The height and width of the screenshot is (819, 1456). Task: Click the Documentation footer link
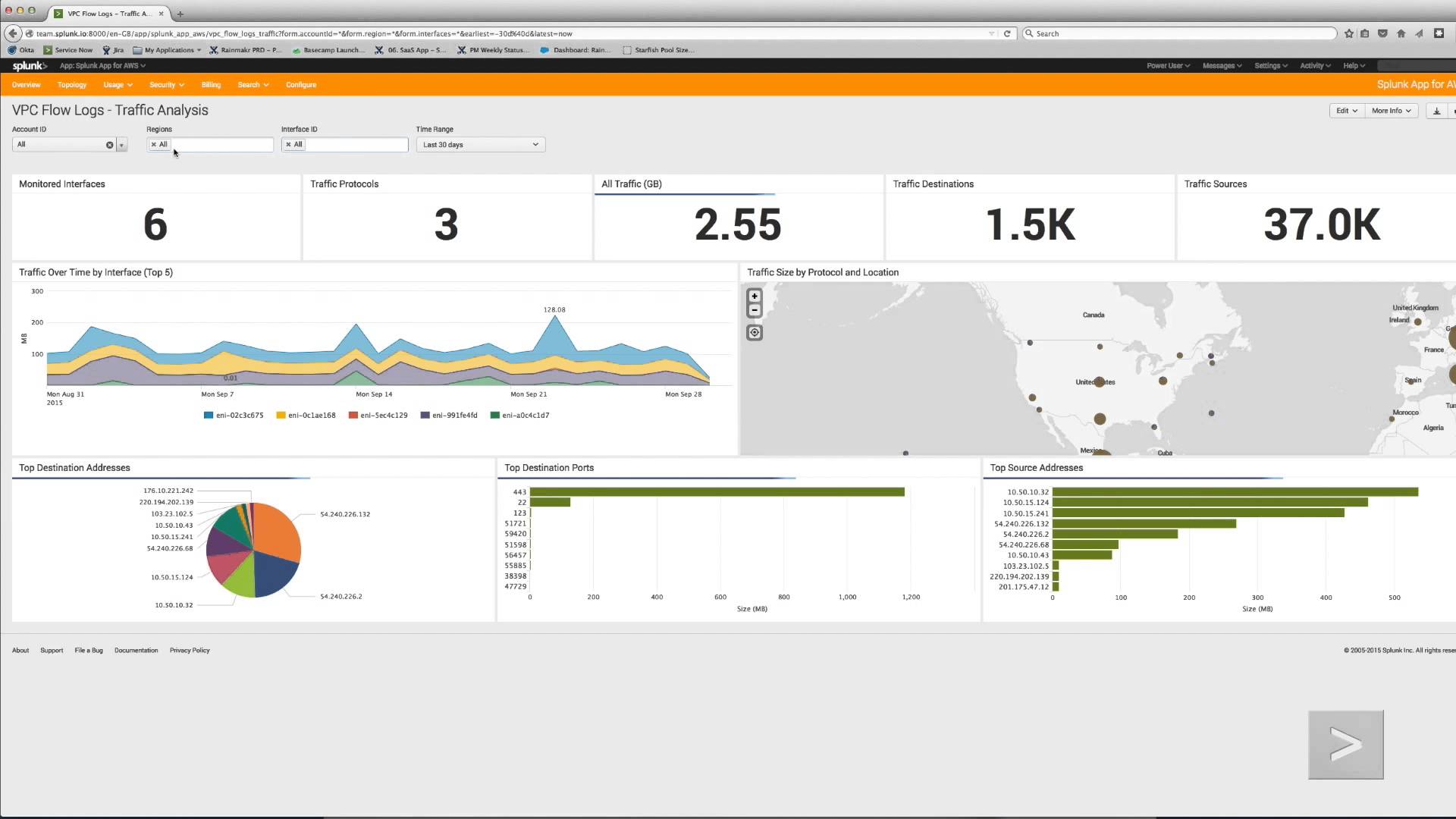pos(136,650)
